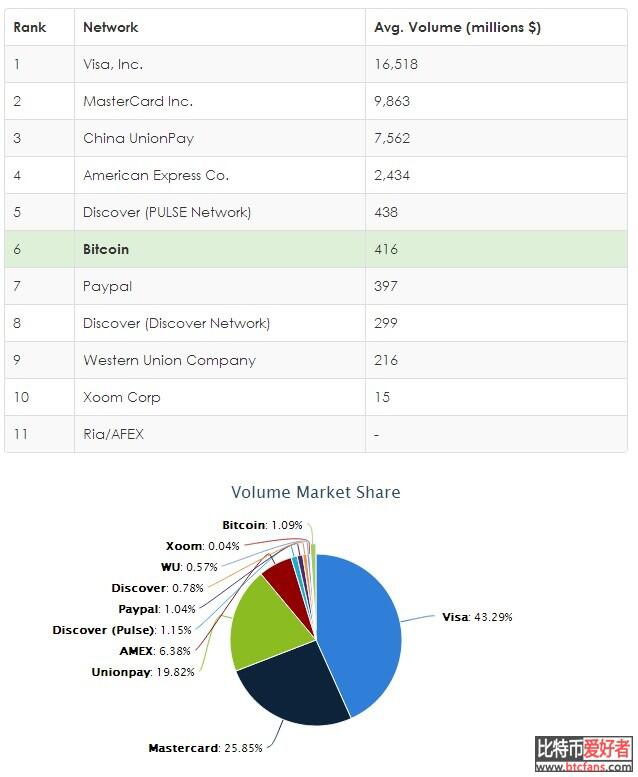Click the Paypal: 1.04% chart label
This screenshot has width=638, height=777.
pos(157,609)
